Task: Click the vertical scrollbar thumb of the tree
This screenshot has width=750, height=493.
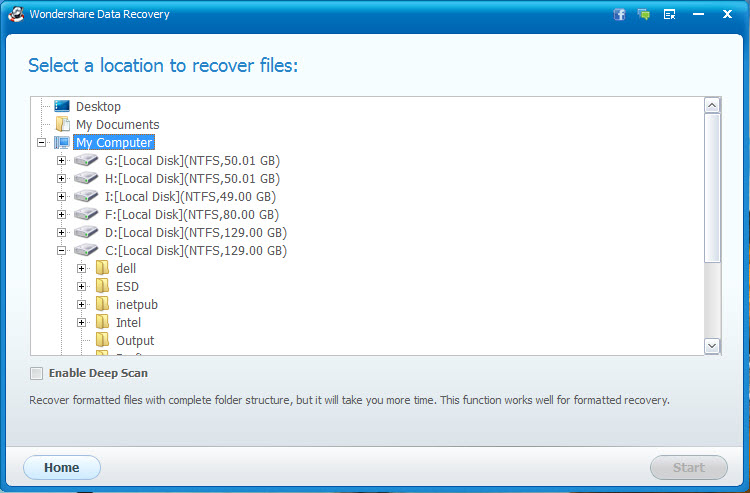Action: (712, 188)
